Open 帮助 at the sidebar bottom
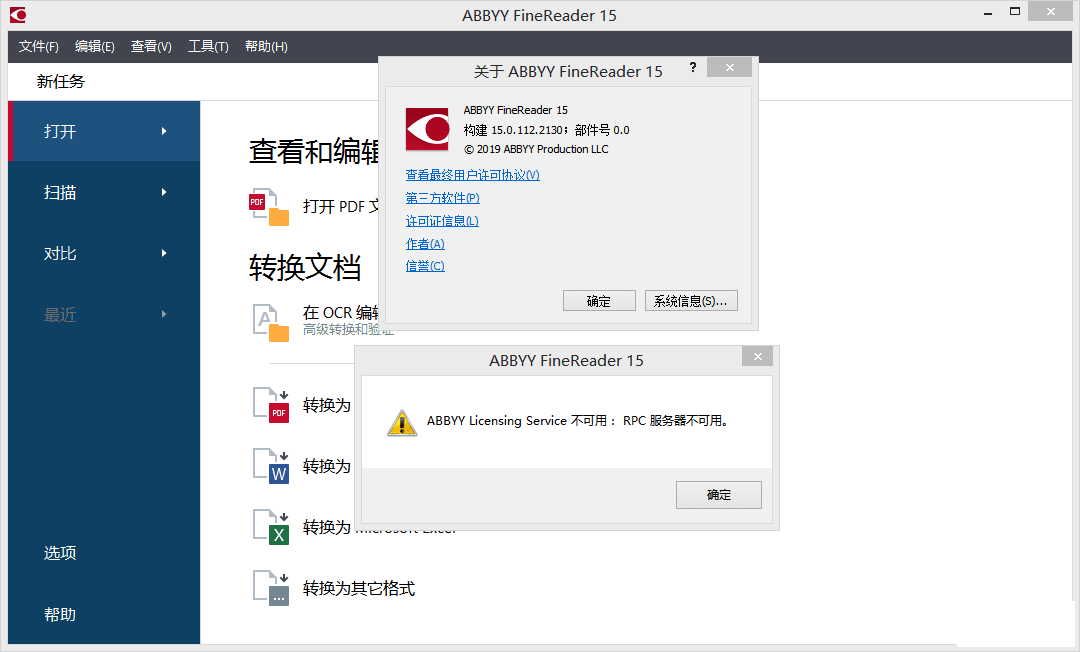 (x=60, y=614)
